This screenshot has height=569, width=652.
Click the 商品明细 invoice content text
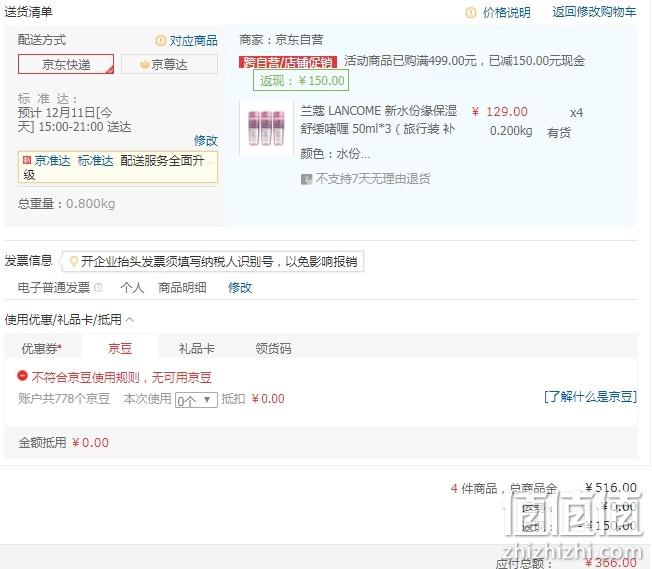tap(182, 287)
